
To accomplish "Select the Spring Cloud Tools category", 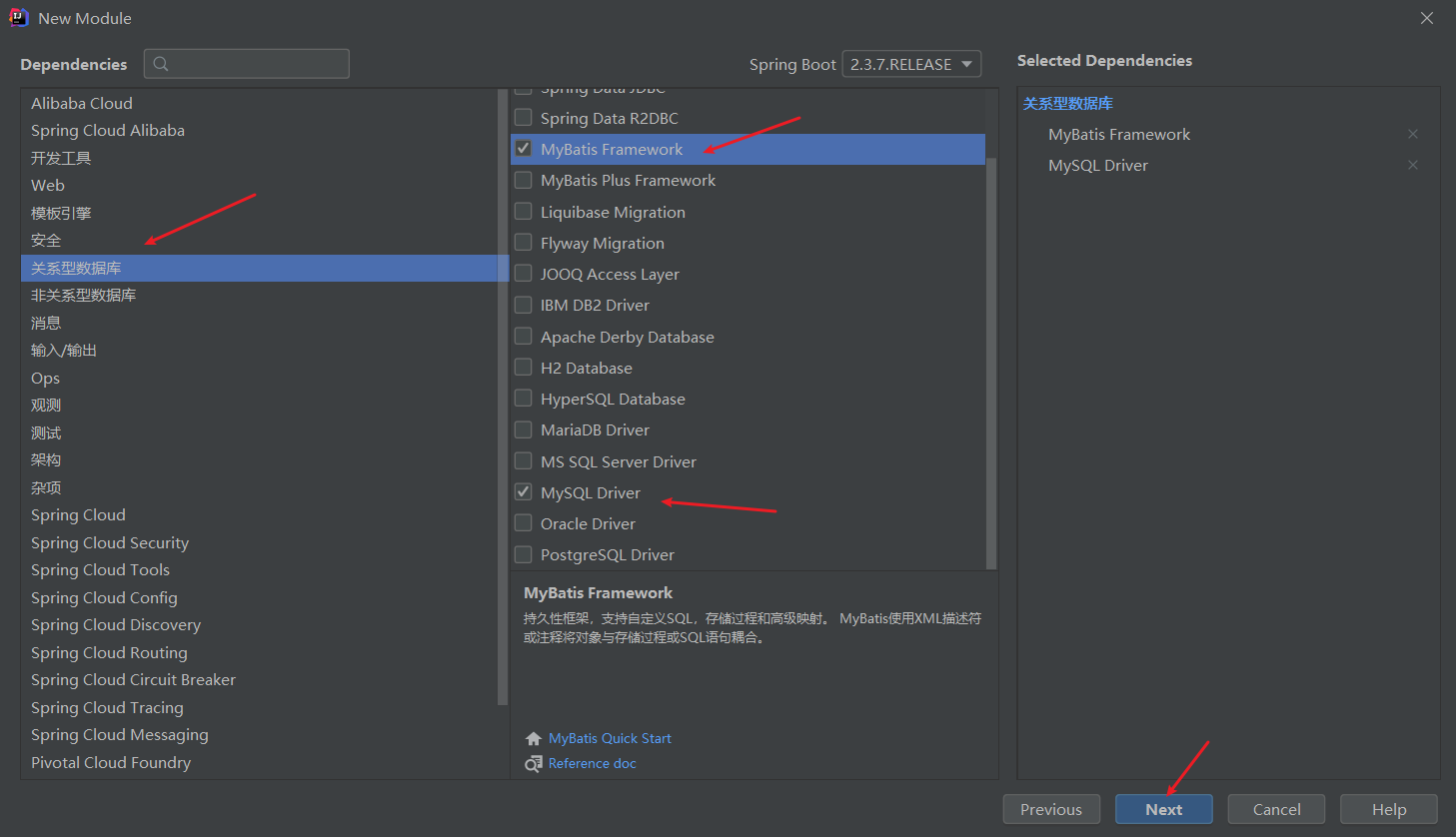I will click(259, 569).
